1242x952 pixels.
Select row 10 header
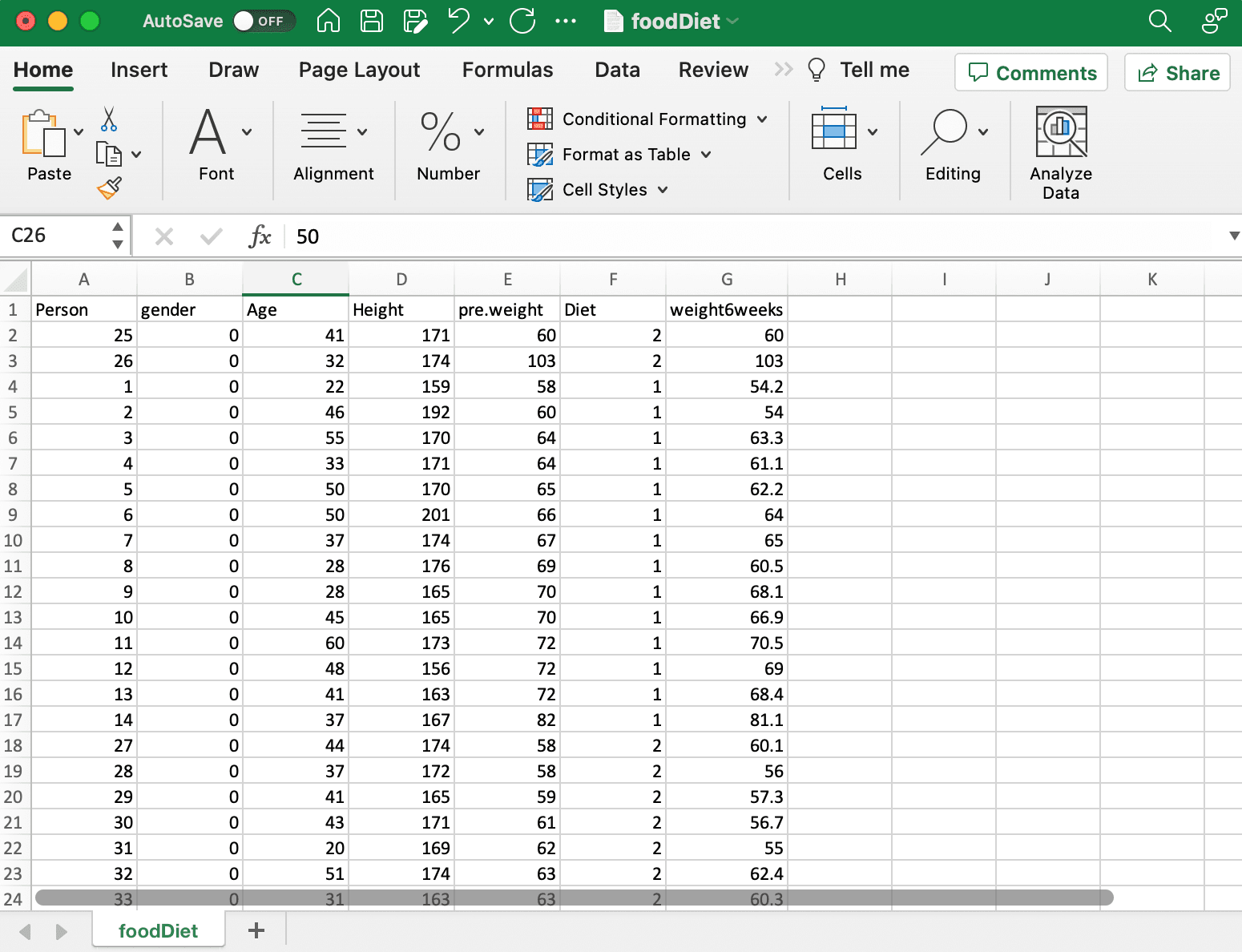tap(14, 540)
